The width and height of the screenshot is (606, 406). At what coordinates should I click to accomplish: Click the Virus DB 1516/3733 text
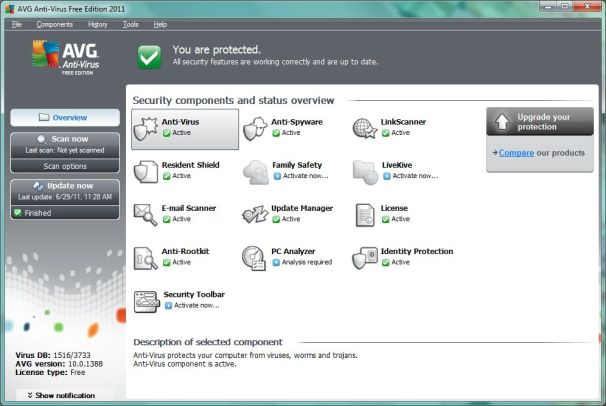point(53,355)
